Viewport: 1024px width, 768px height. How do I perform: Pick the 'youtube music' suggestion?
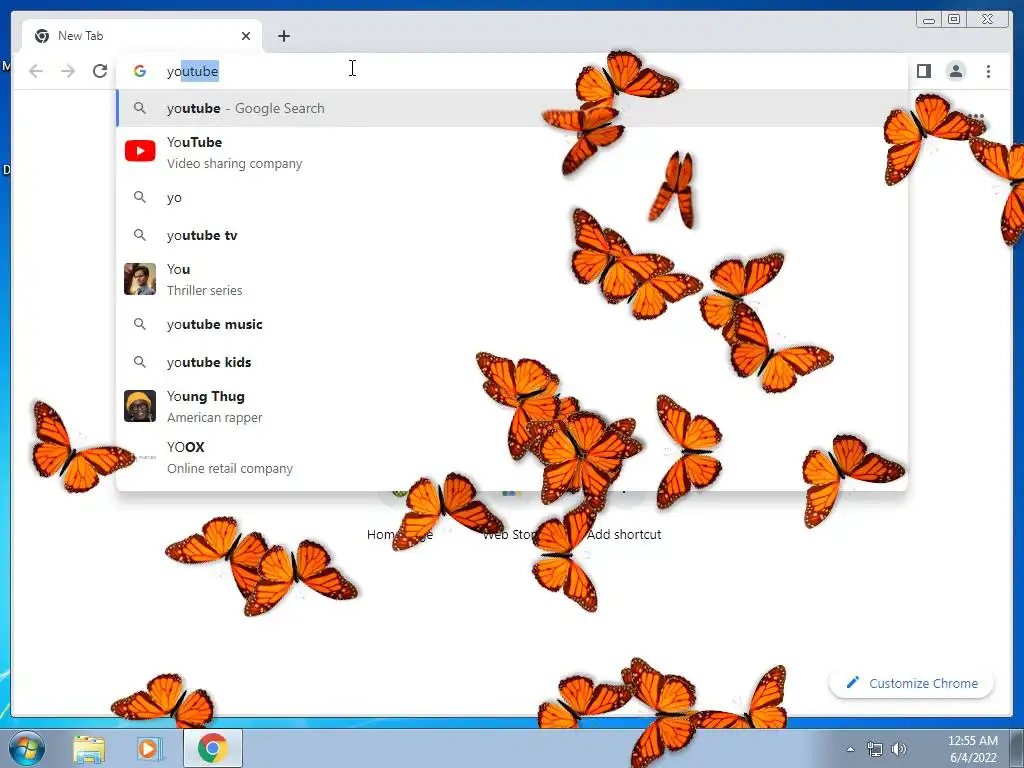tap(513, 324)
